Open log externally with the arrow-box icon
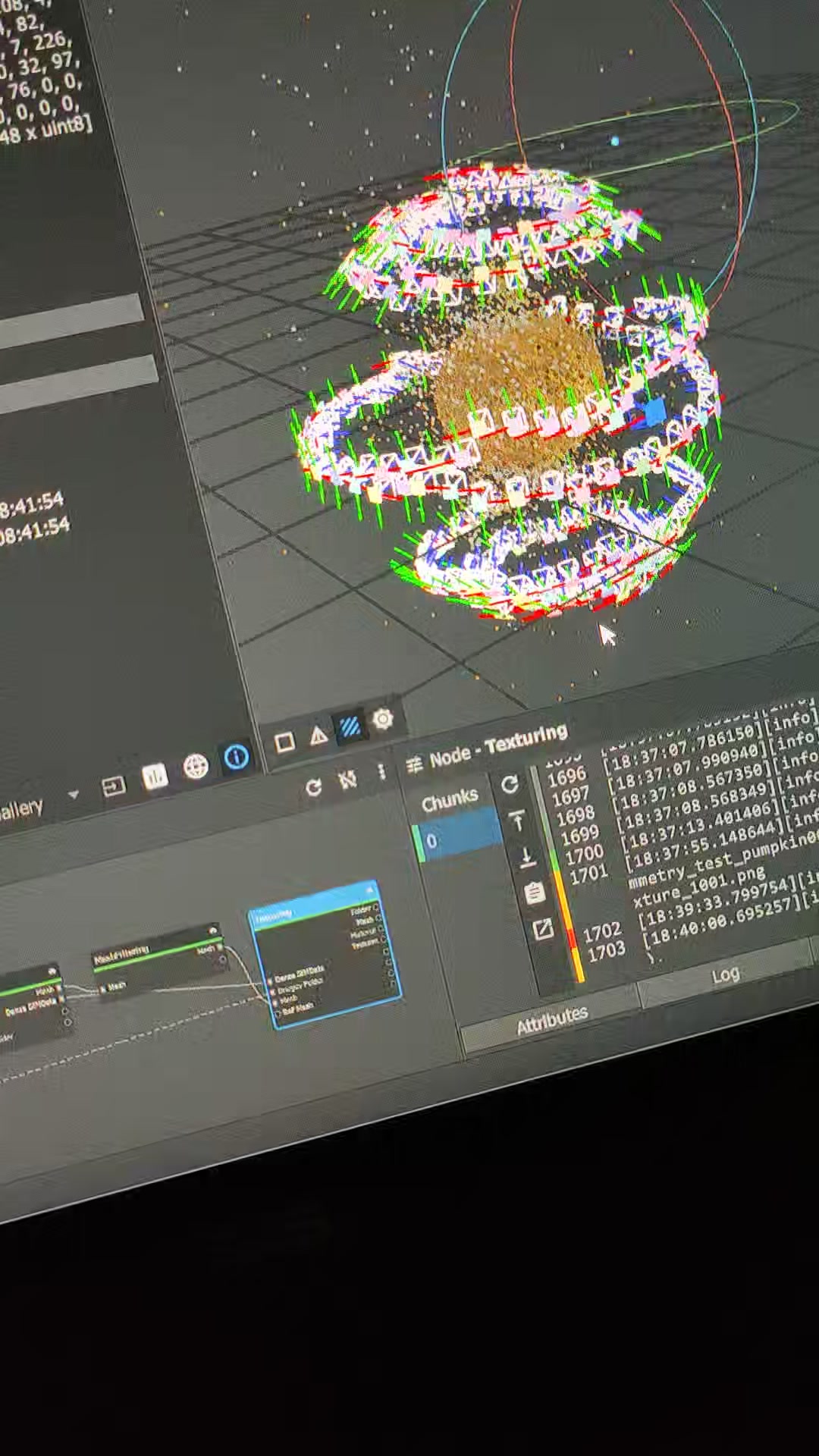Image resolution: width=819 pixels, height=1456 pixels. pyautogui.click(x=543, y=930)
